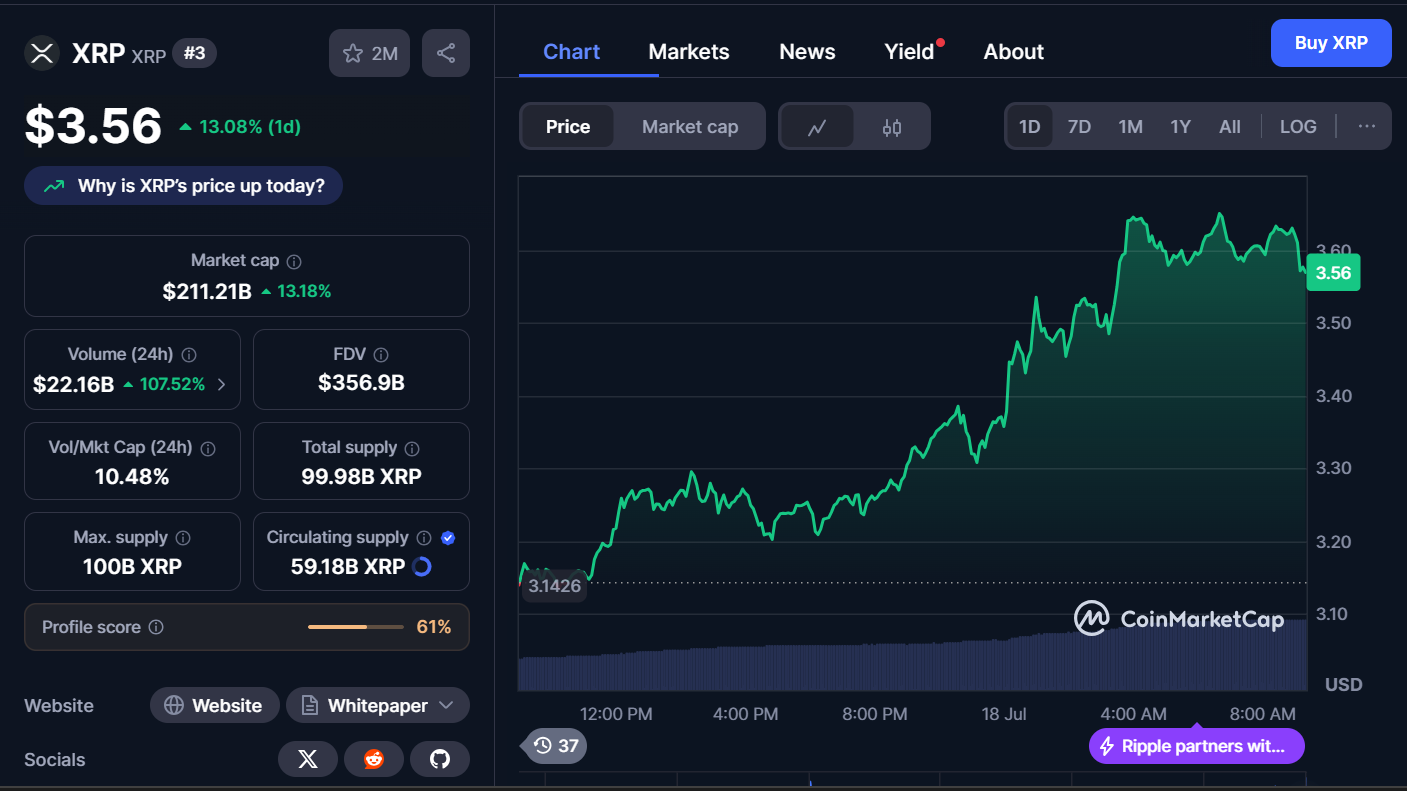The height and width of the screenshot is (791, 1407).
Task: Click the Buy XRP button
Action: [x=1331, y=43]
